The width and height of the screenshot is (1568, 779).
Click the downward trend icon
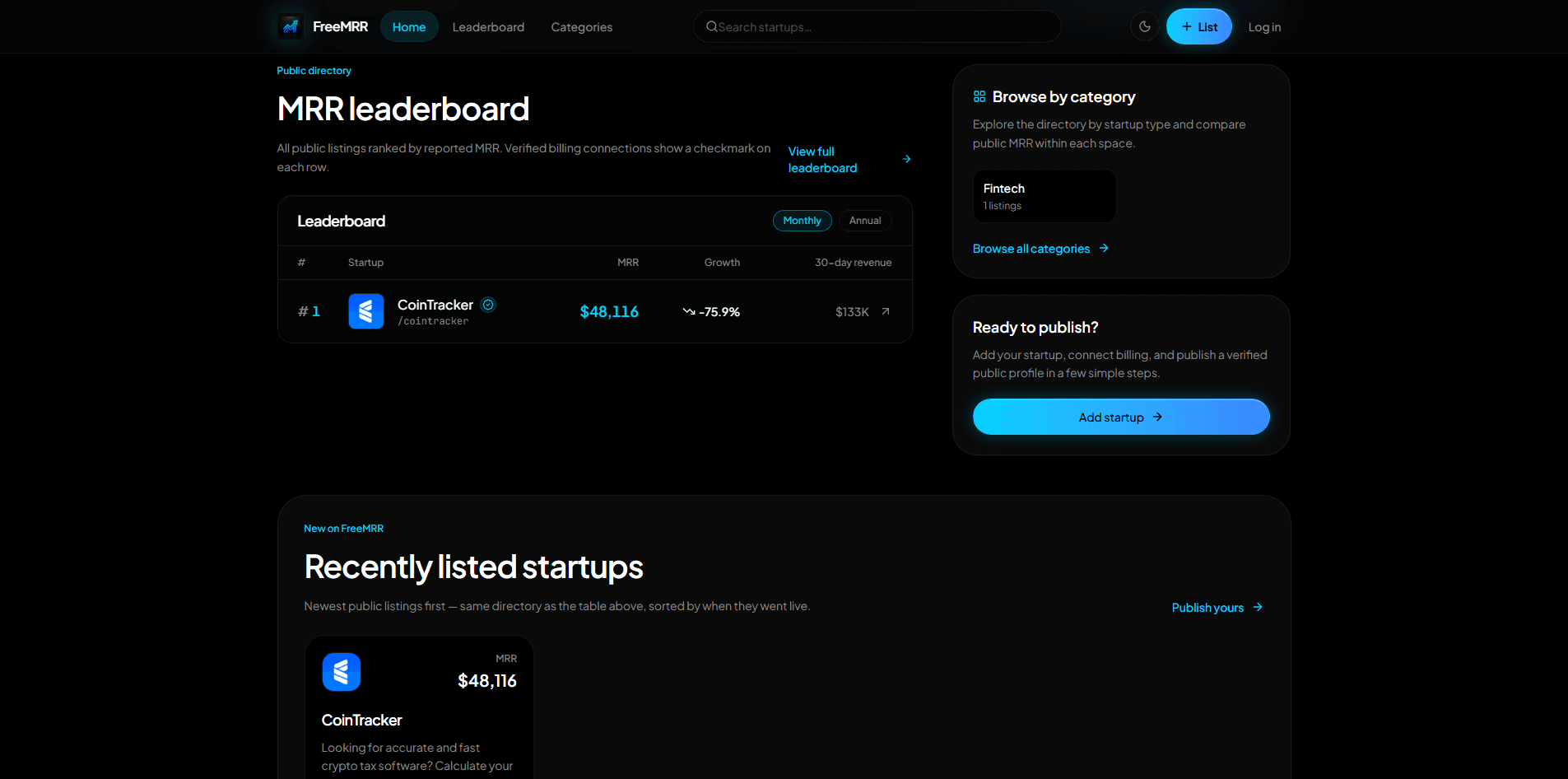[689, 311]
